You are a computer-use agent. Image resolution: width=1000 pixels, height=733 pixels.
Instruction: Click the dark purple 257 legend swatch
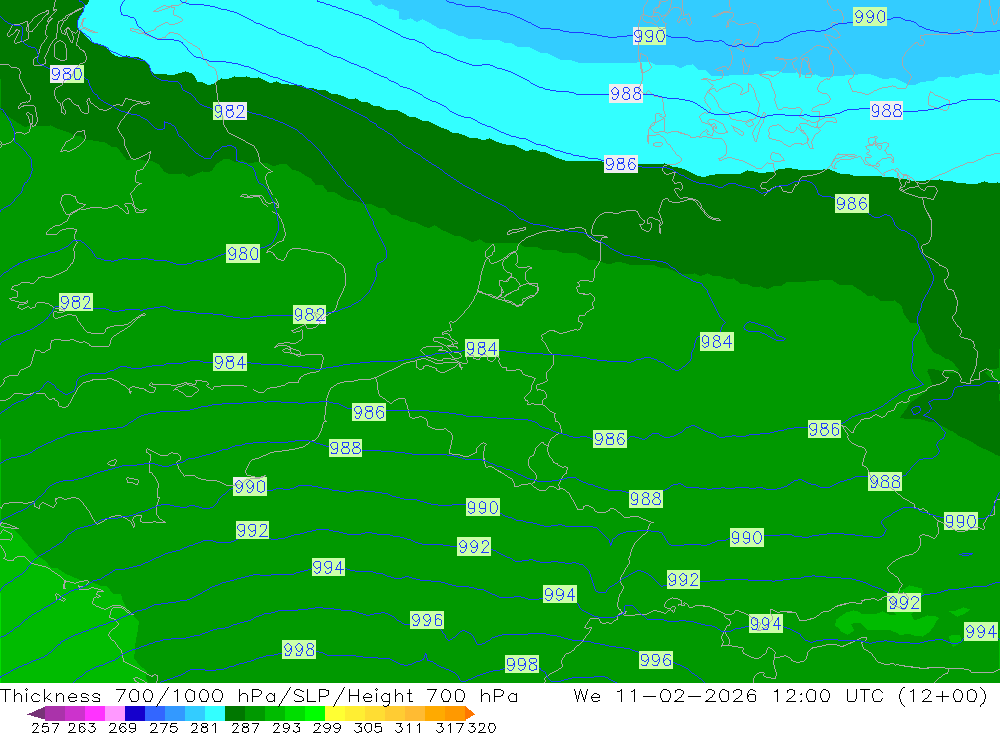(55, 713)
